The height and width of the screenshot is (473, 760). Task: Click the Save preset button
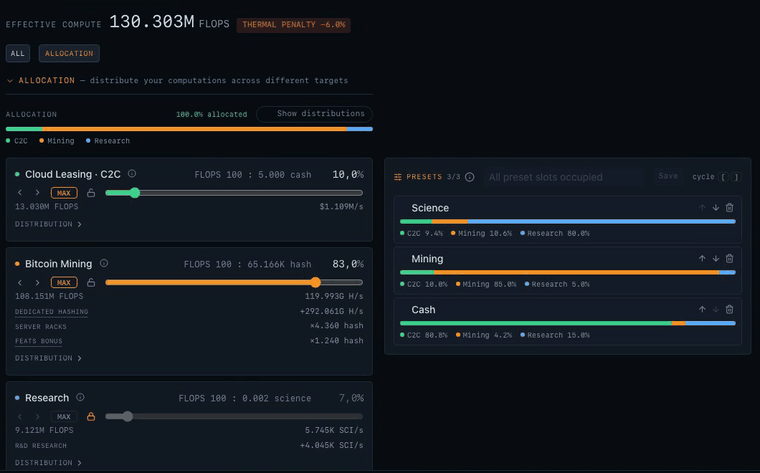668,176
